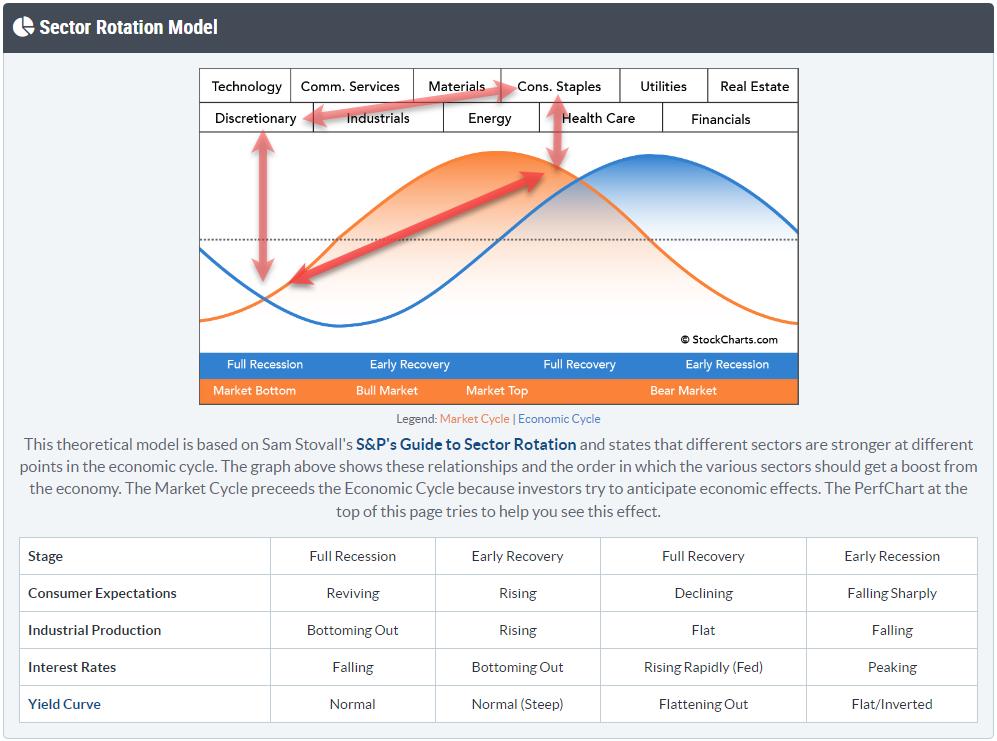This screenshot has height=741, width=997.
Task: Select the Financials sector box
Action: 720,119
